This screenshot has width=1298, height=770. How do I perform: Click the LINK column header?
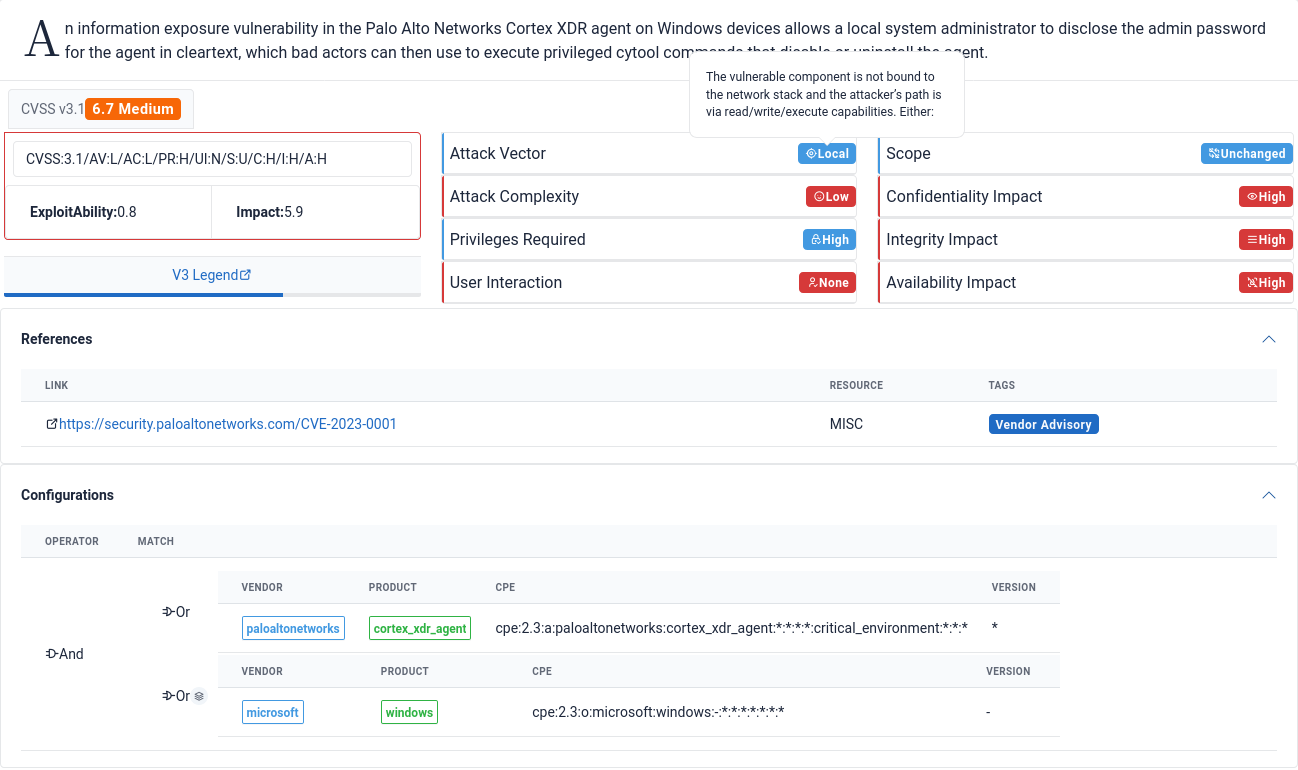(x=57, y=385)
